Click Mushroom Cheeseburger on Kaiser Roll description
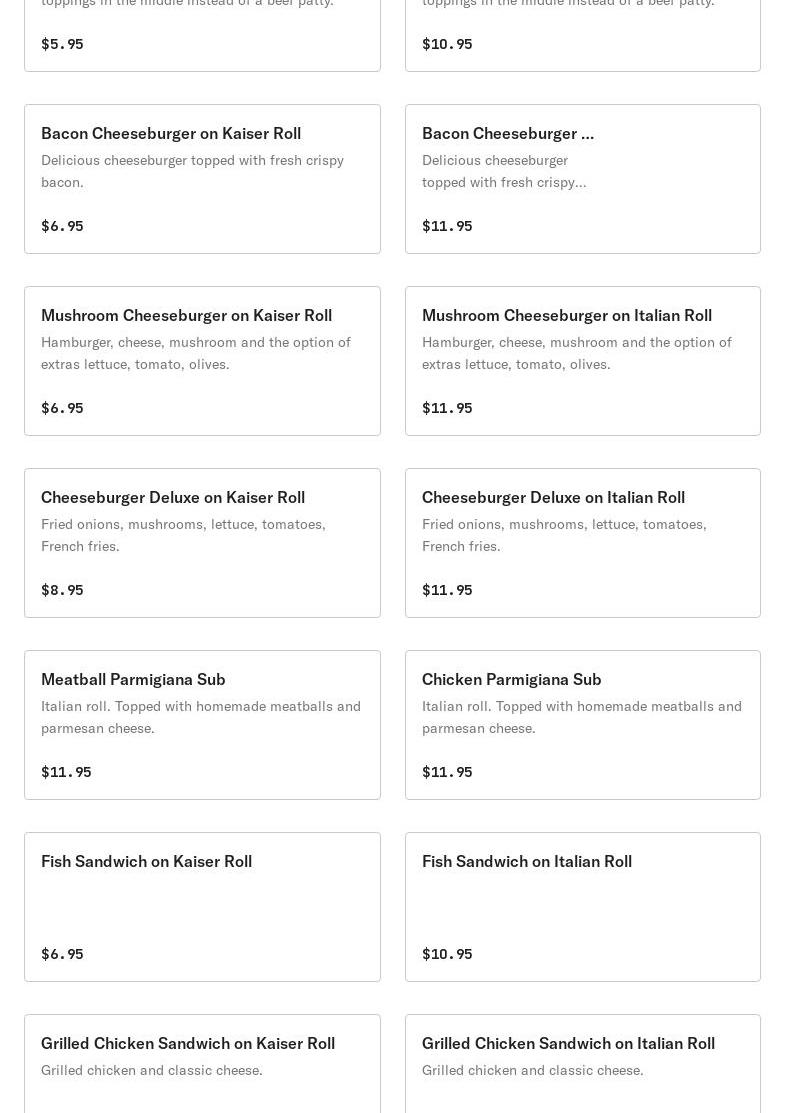 tap(196, 353)
